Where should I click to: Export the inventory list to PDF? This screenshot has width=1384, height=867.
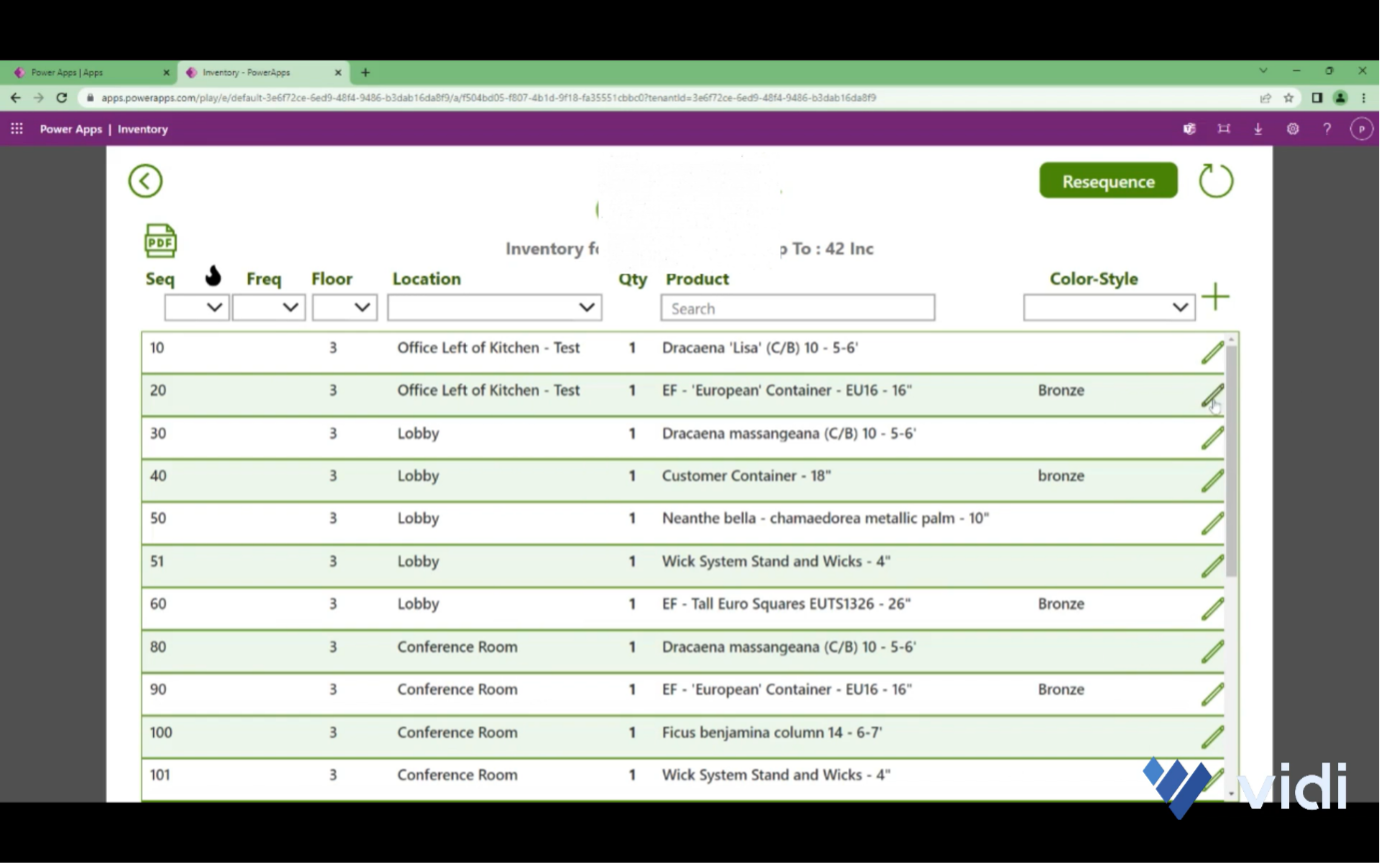tap(159, 240)
